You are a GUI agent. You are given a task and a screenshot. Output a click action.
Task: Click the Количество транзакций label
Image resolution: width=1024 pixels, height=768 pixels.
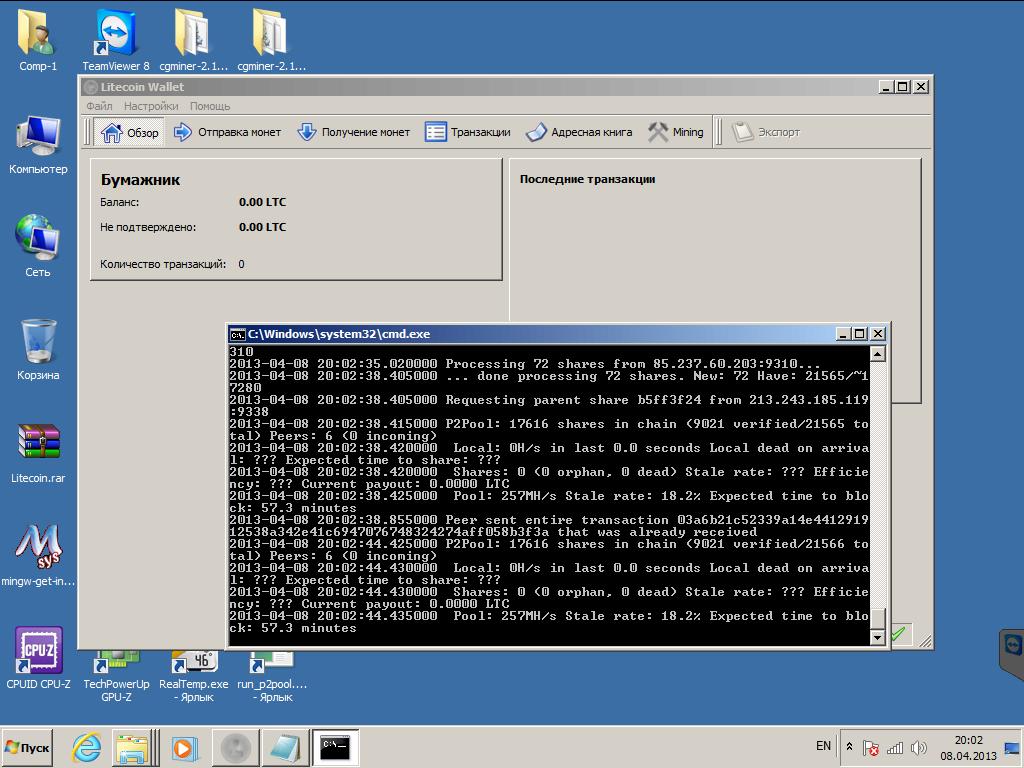click(163, 264)
